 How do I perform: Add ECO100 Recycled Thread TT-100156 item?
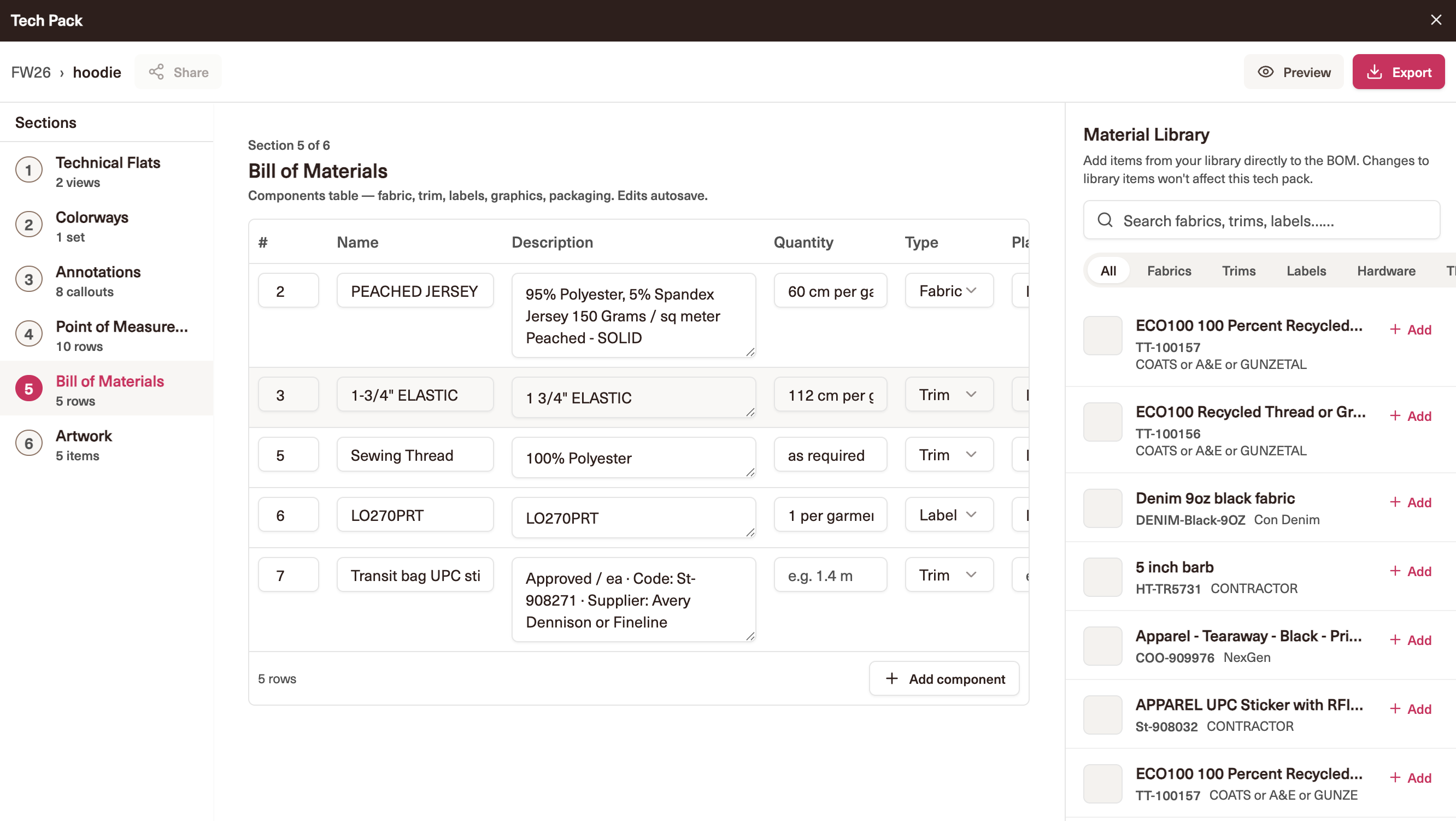[1410, 416]
